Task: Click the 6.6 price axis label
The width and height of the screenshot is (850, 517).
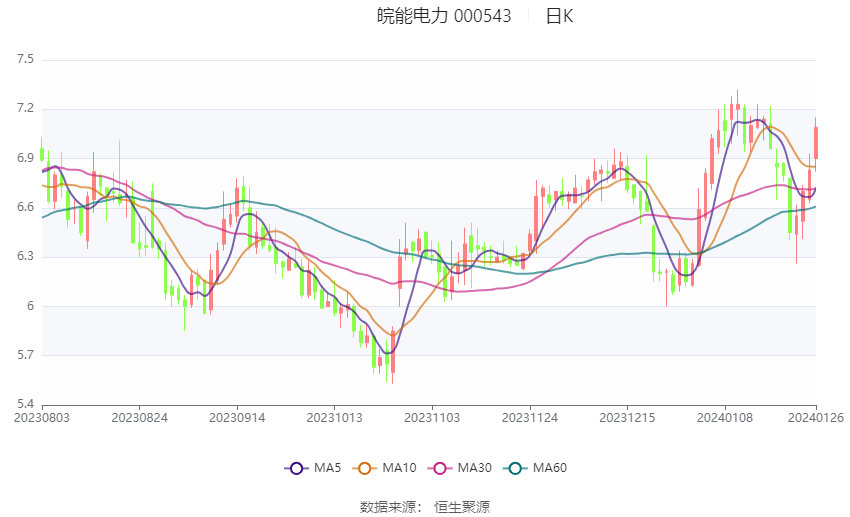Action: (x=25, y=207)
